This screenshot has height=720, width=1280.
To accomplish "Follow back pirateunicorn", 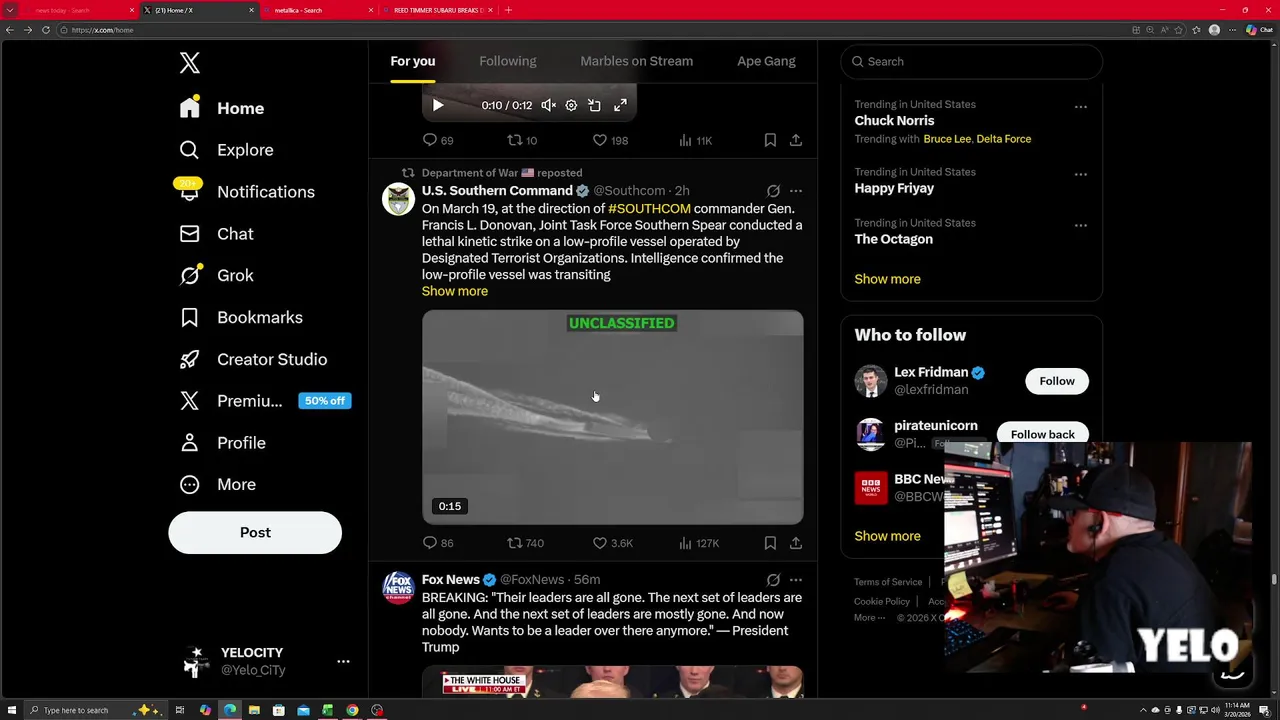I will [x=1043, y=433].
